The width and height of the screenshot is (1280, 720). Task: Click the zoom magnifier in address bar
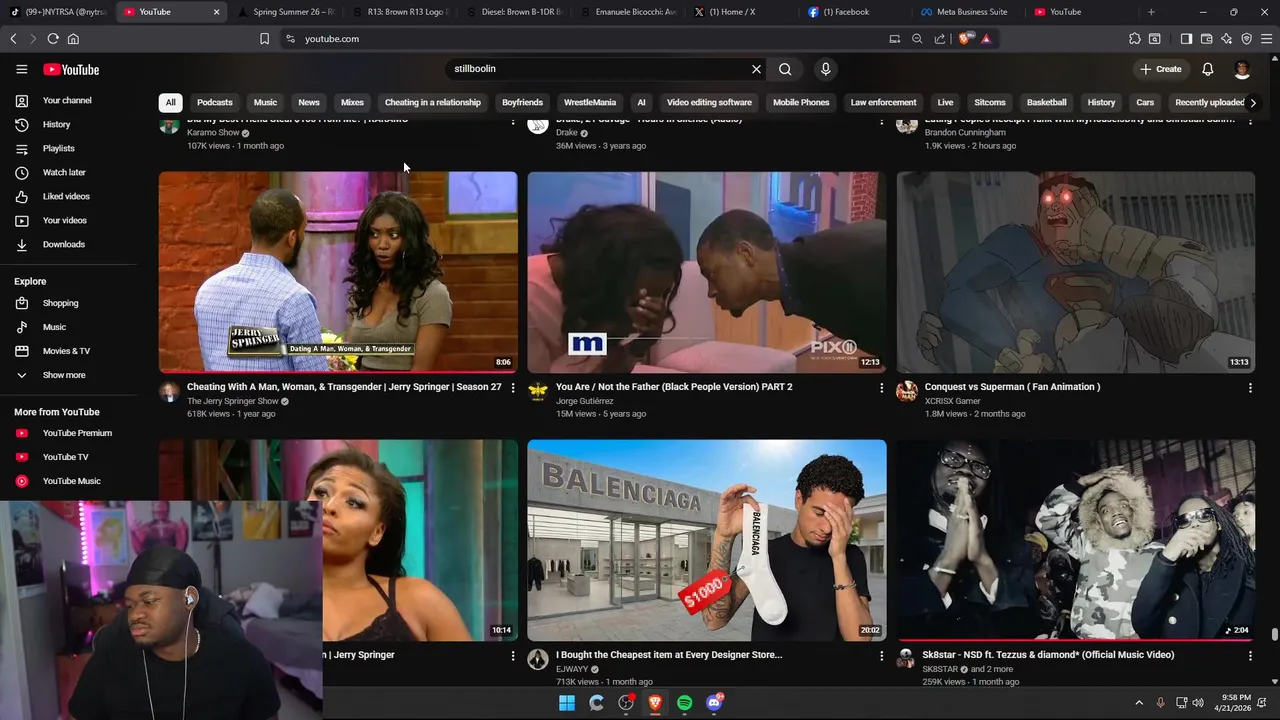[917, 39]
